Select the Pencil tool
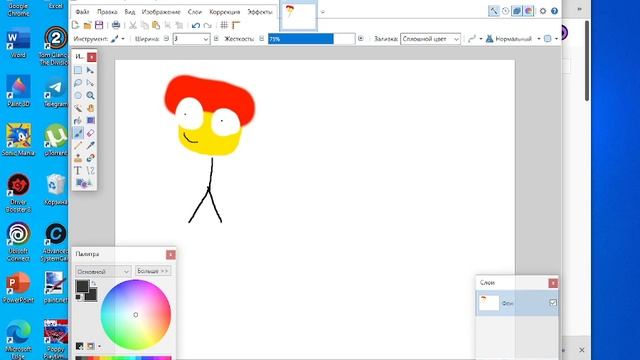The width and height of the screenshot is (640, 360). tap(78, 145)
